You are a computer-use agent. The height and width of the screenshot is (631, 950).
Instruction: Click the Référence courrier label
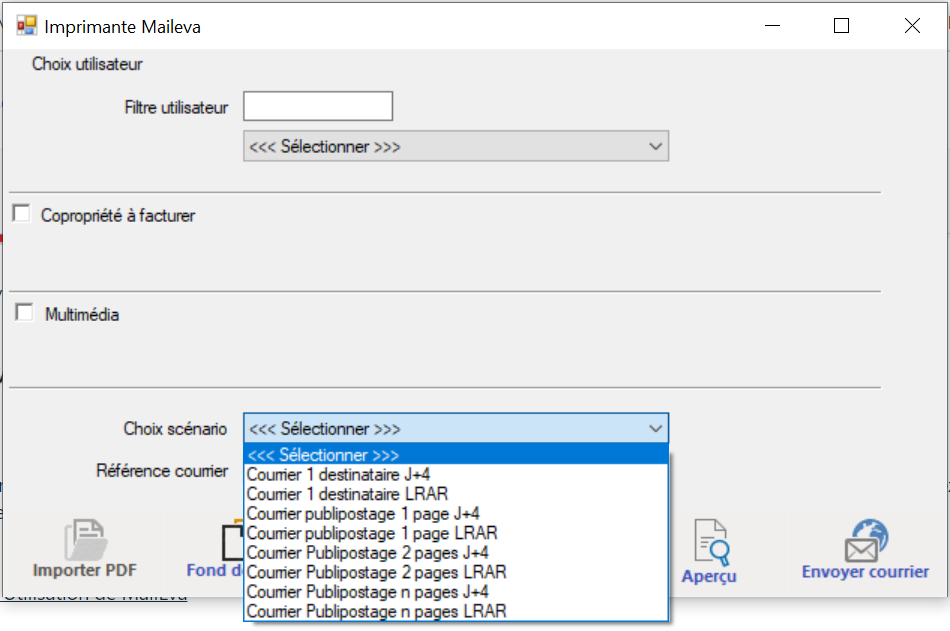(162, 470)
